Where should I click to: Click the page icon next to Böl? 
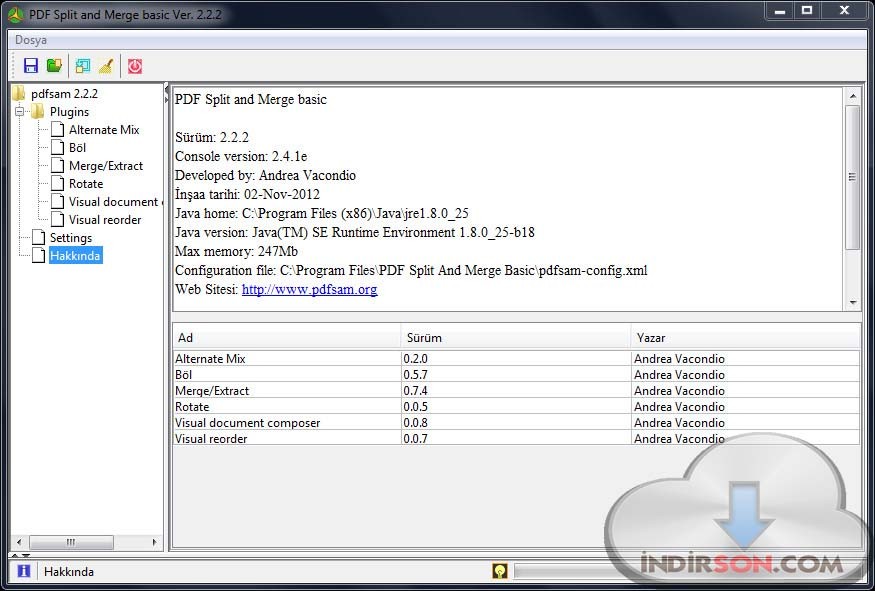57,147
